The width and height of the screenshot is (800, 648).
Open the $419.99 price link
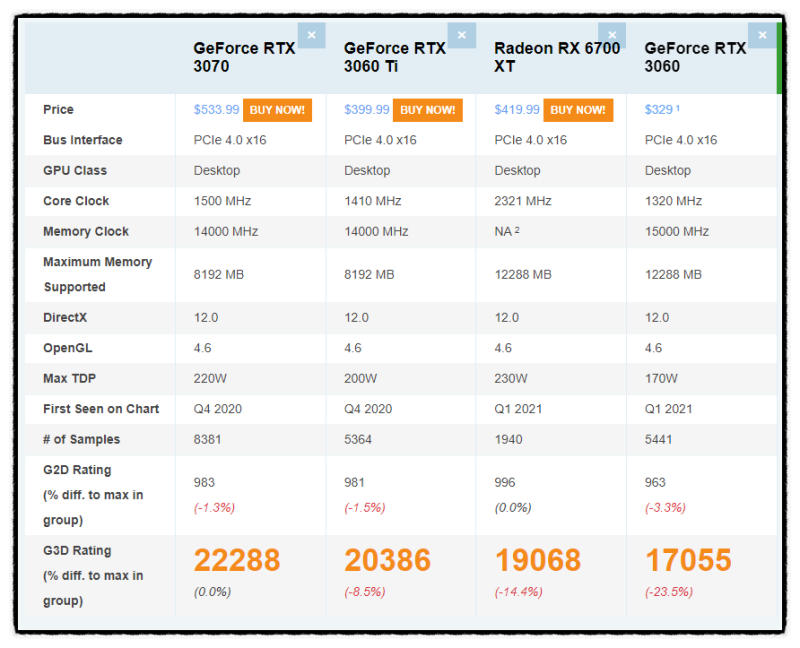click(x=517, y=110)
